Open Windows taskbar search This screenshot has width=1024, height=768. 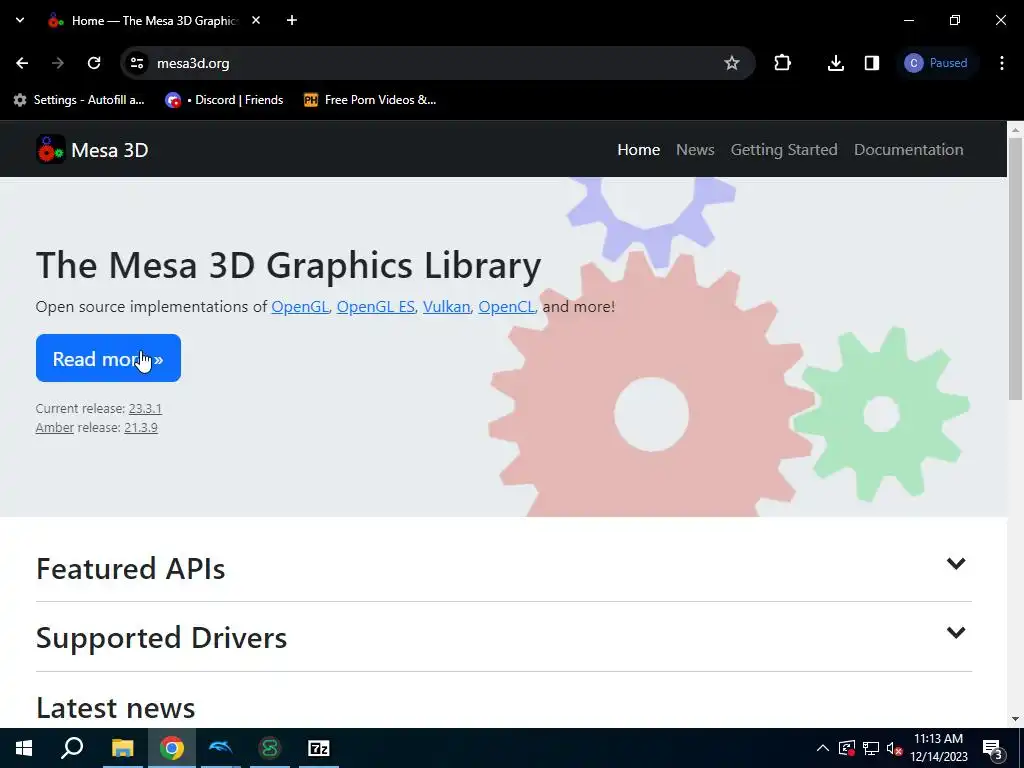point(72,748)
